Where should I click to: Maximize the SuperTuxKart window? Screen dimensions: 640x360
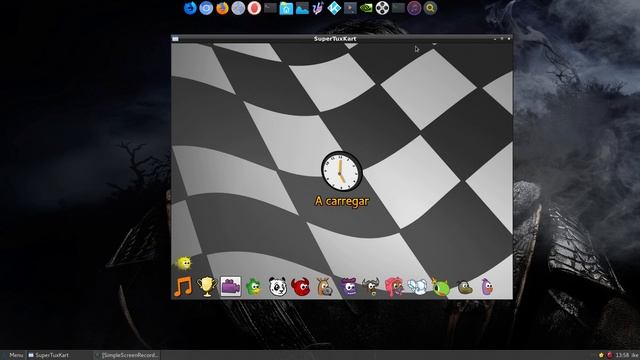(x=502, y=39)
